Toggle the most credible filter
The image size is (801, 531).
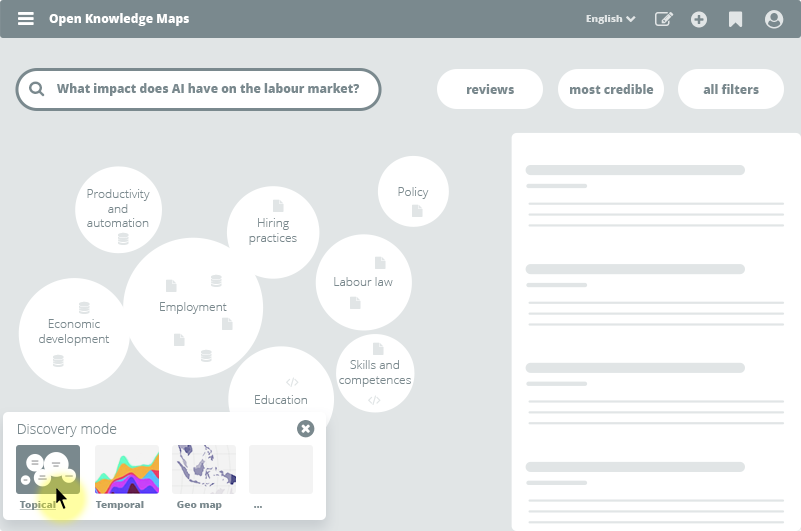point(611,89)
